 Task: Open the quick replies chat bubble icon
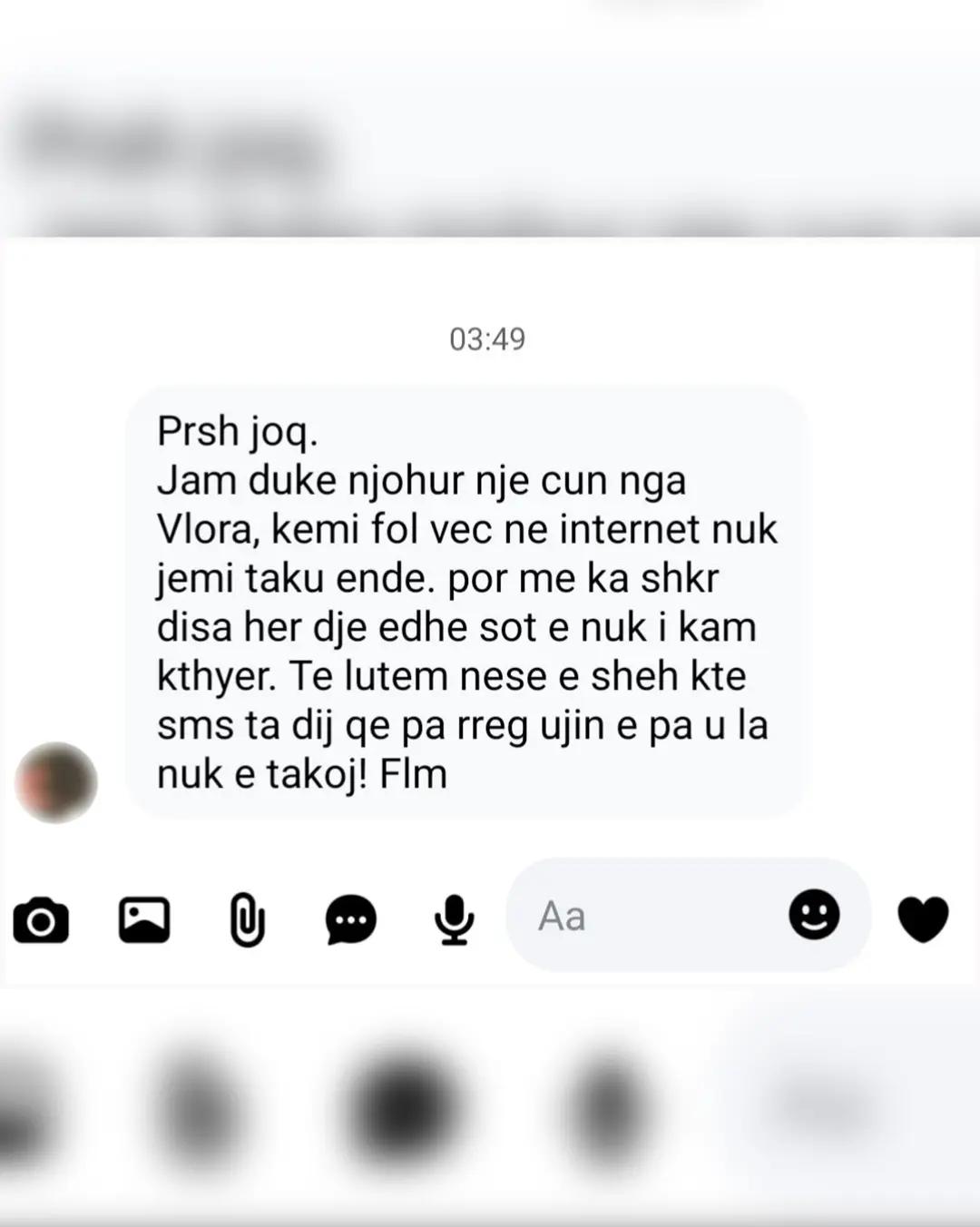(x=351, y=919)
